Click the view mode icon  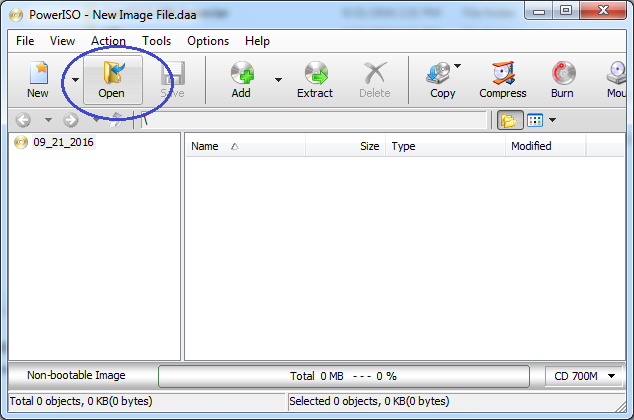click(535, 120)
